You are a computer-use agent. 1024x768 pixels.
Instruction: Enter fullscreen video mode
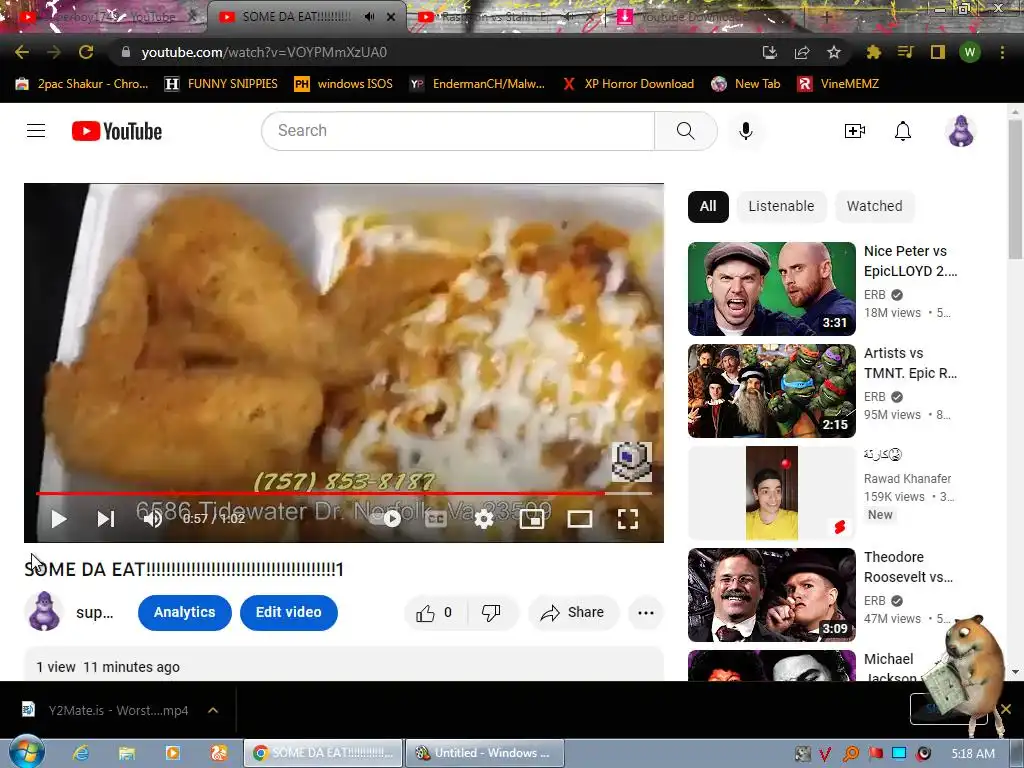coord(628,519)
